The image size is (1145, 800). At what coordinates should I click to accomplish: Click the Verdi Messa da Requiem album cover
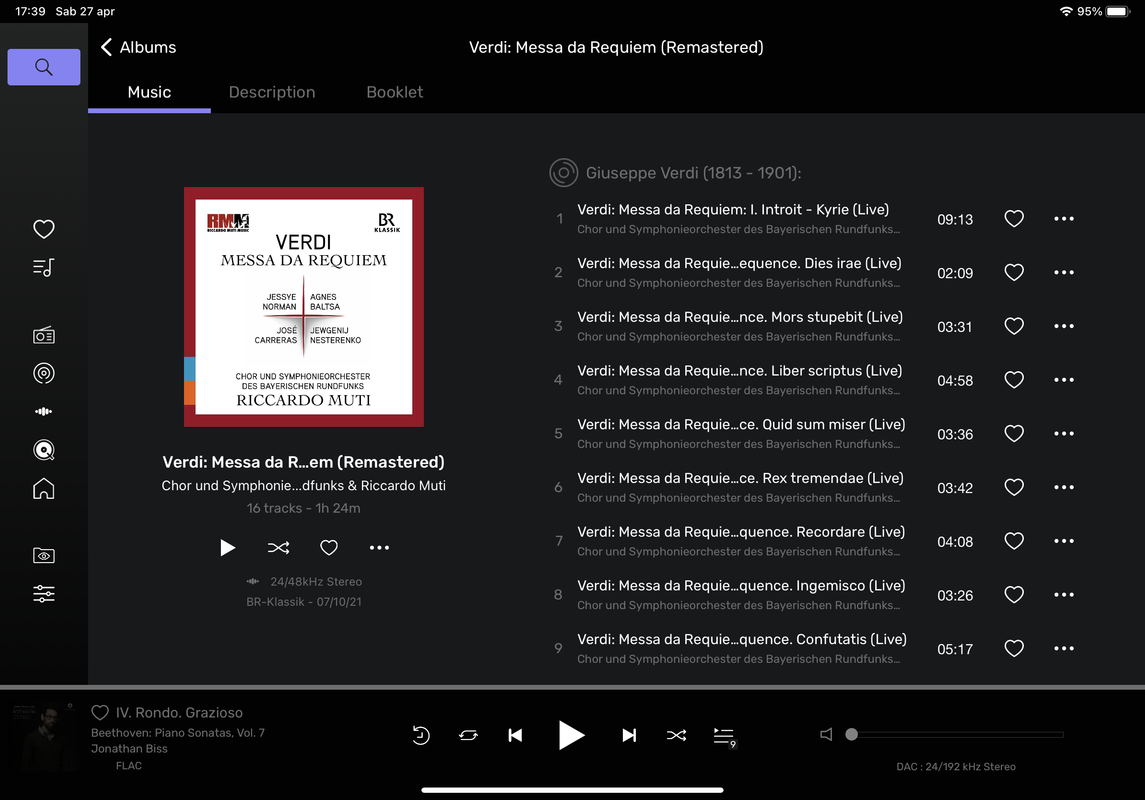tap(304, 307)
